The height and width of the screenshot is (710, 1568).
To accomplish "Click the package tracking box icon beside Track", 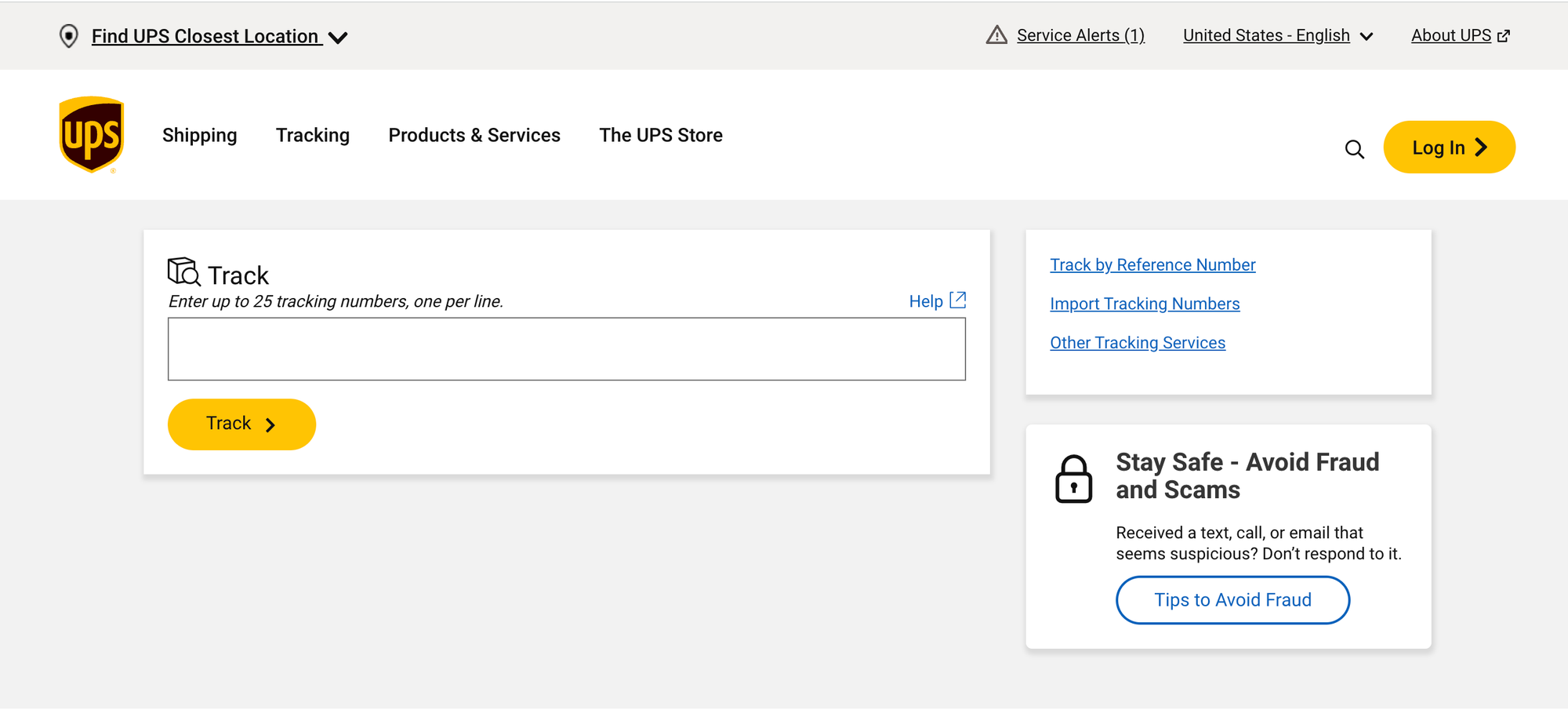I will pyautogui.click(x=182, y=271).
